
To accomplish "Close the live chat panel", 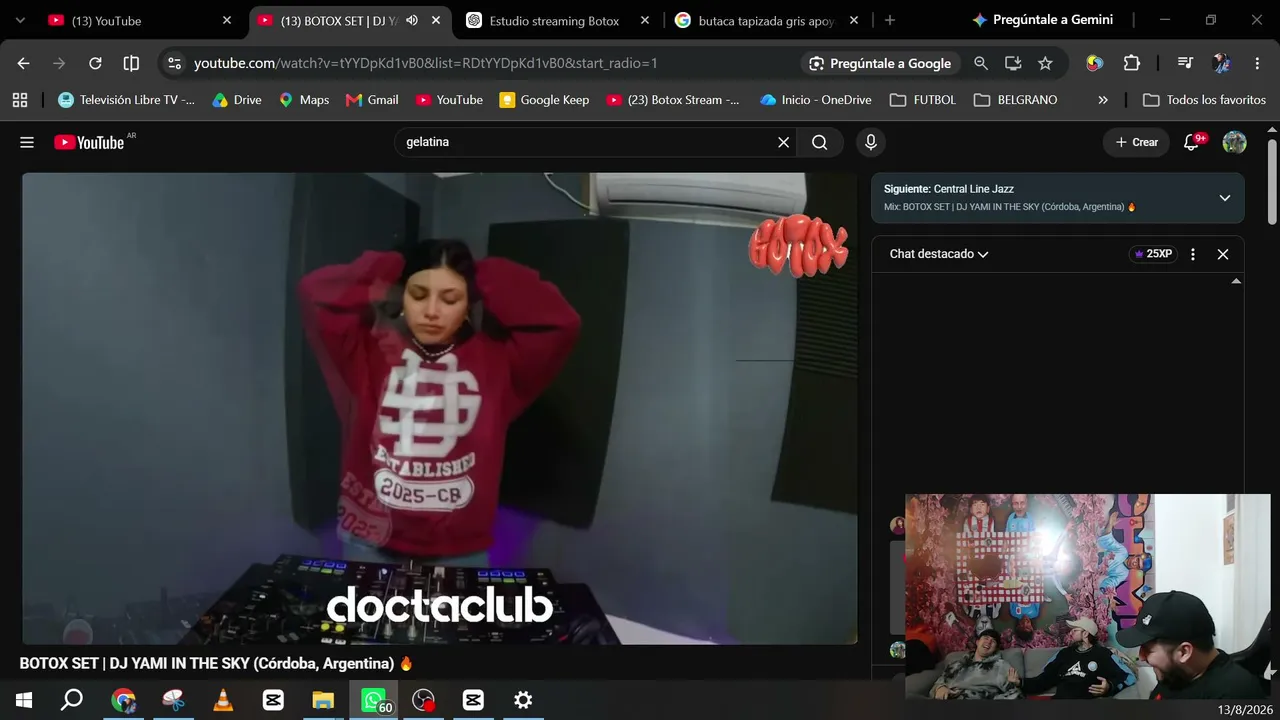I will pos(1223,254).
